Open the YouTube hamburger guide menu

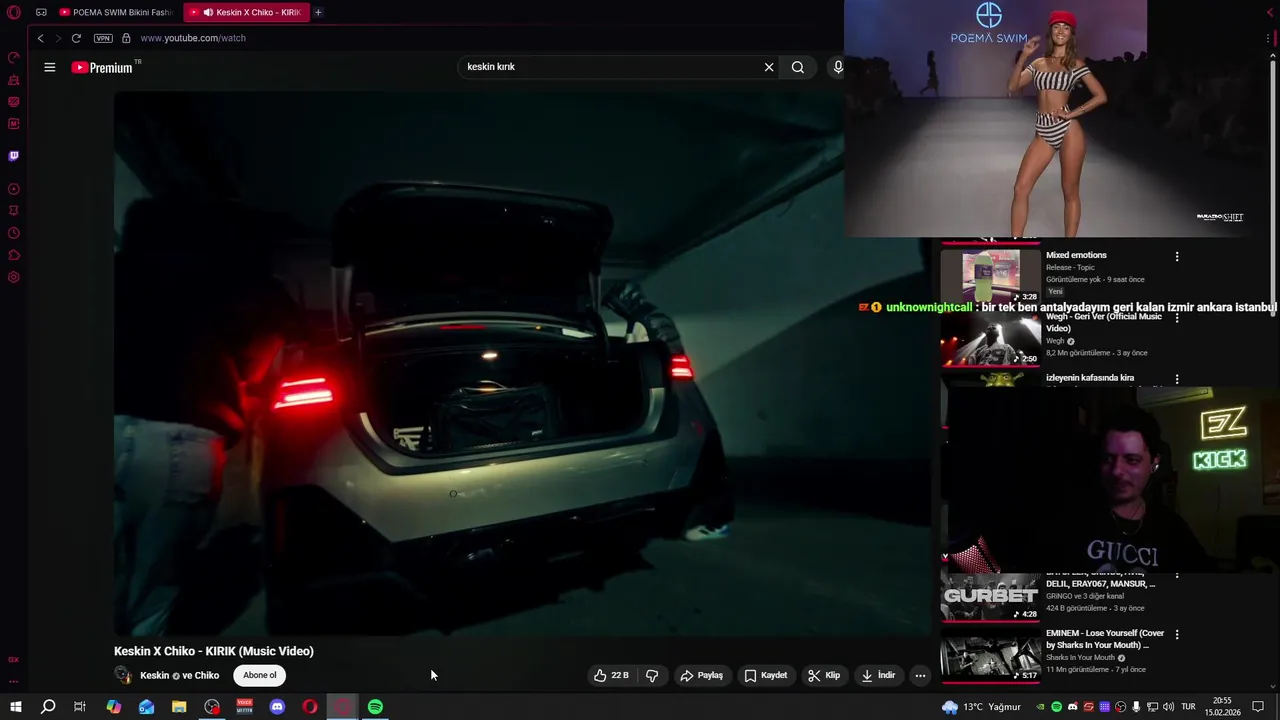[49, 67]
